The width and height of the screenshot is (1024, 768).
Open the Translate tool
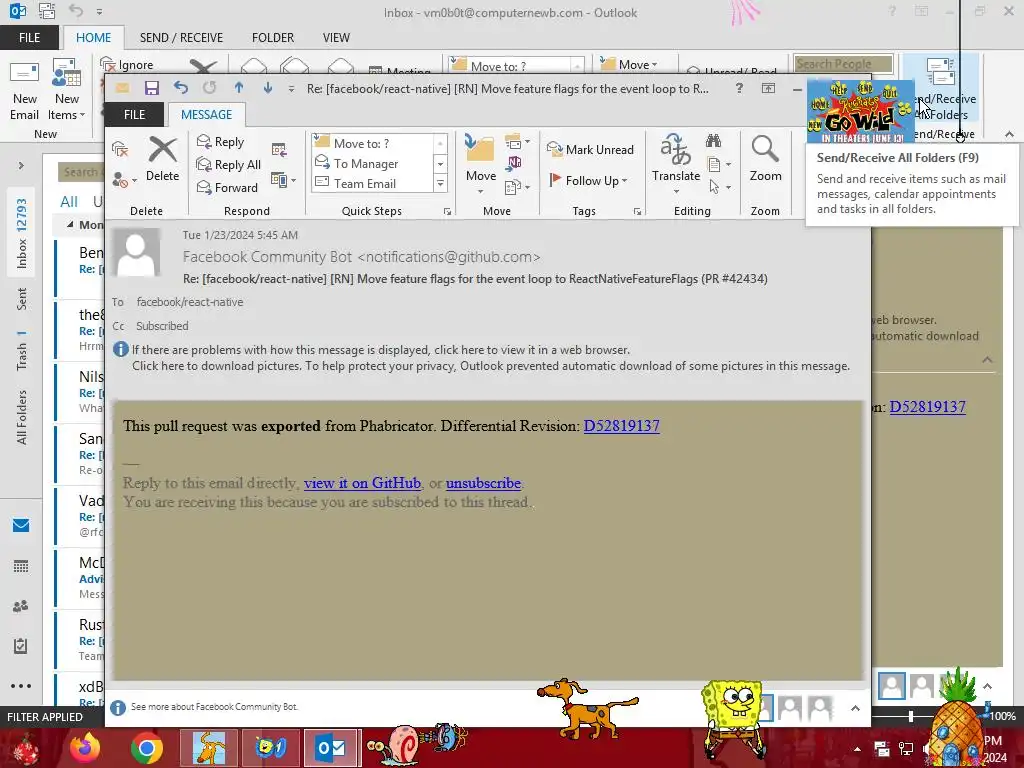(x=676, y=163)
